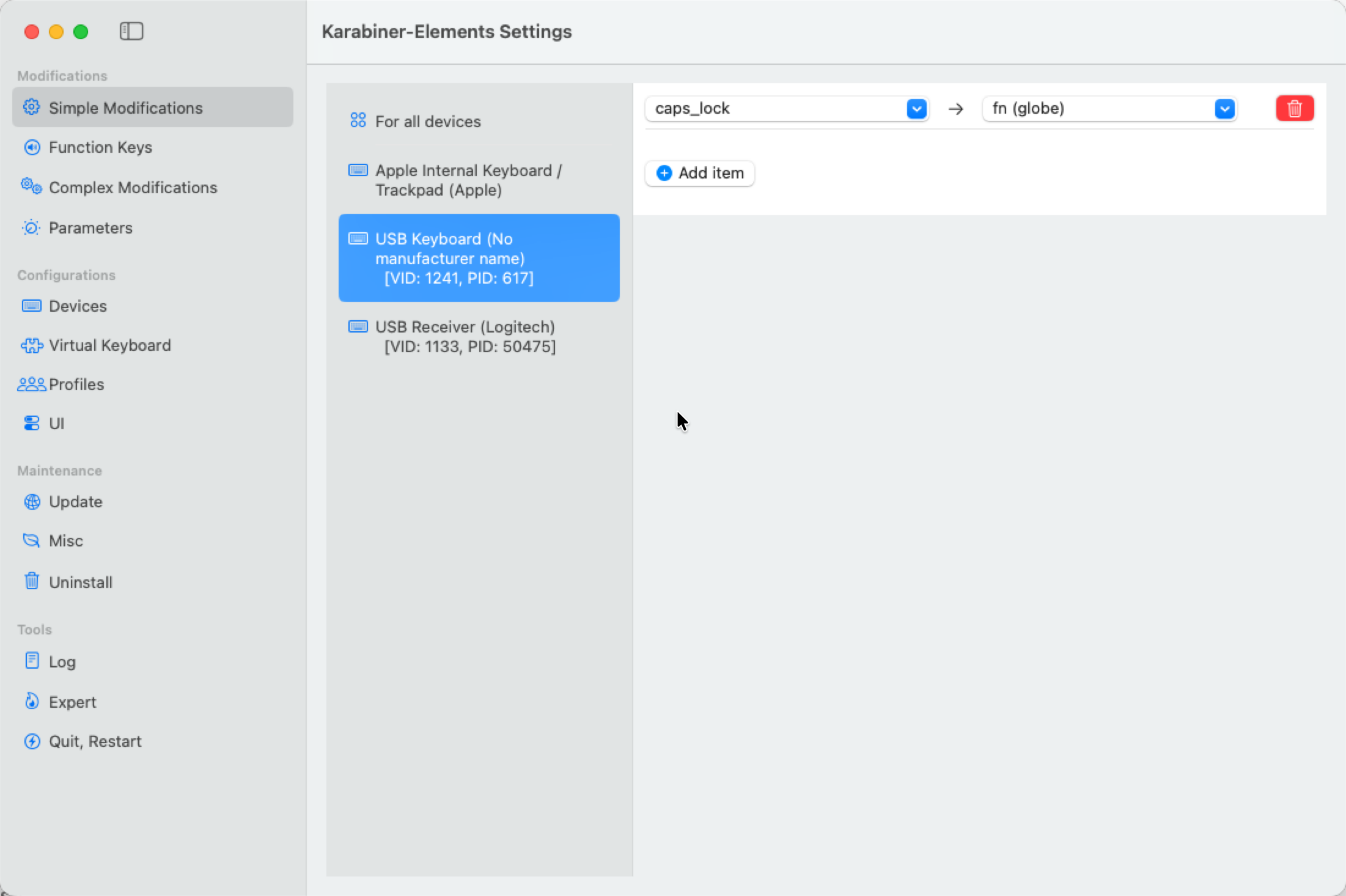Click the Function Keys speaker icon

(x=32, y=147)
